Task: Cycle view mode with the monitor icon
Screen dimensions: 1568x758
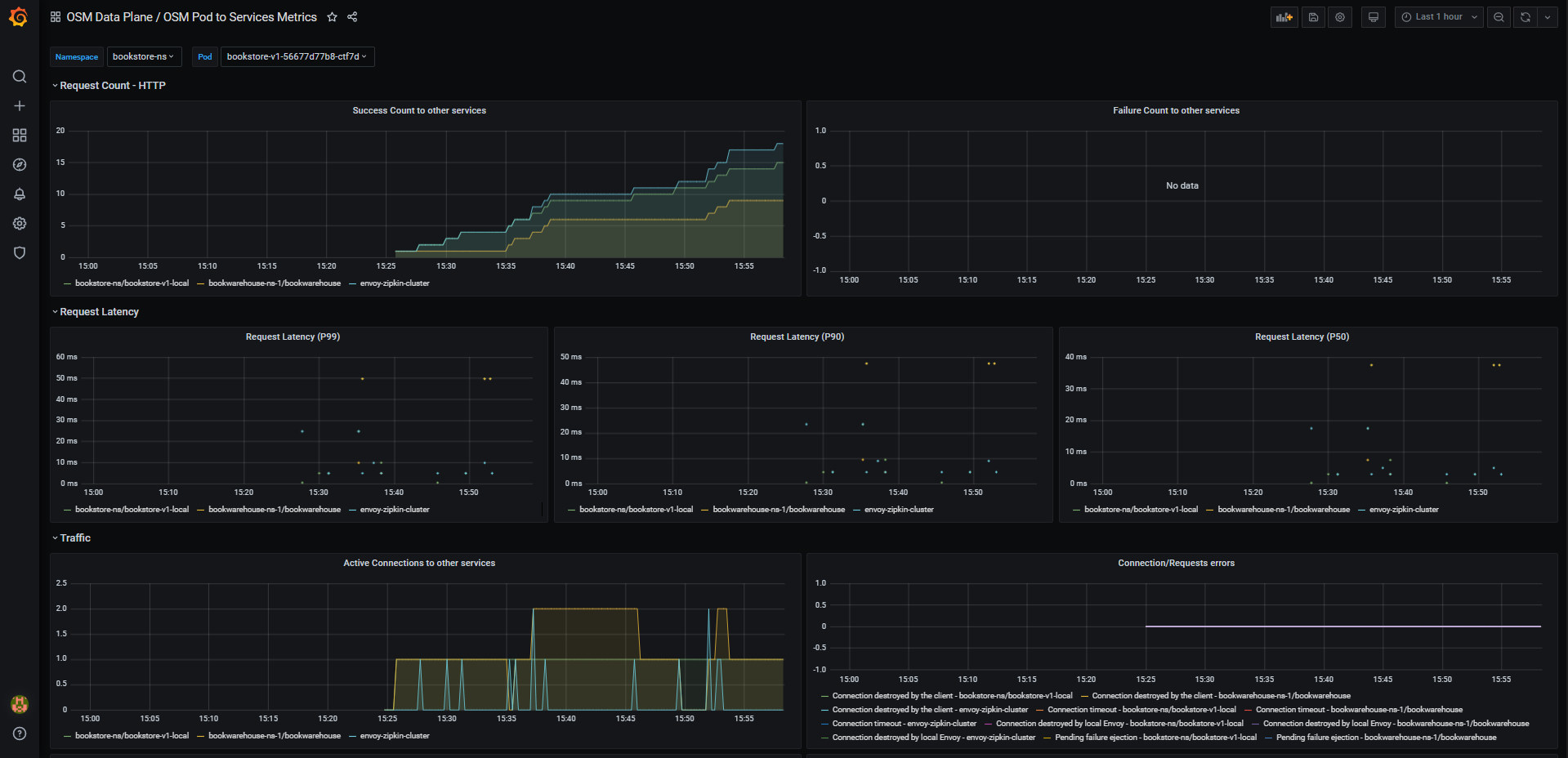Action: point(1374,17)
